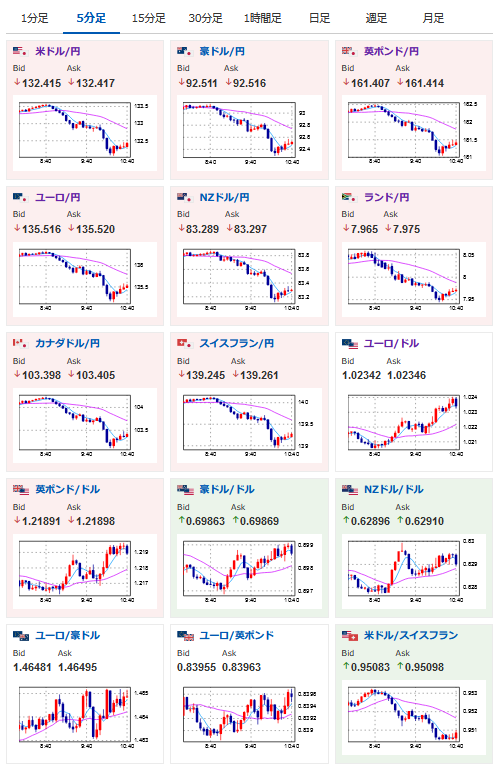Select the 15分足 timeframe tab
Viewport: 499px width, 767px height.
149,19
